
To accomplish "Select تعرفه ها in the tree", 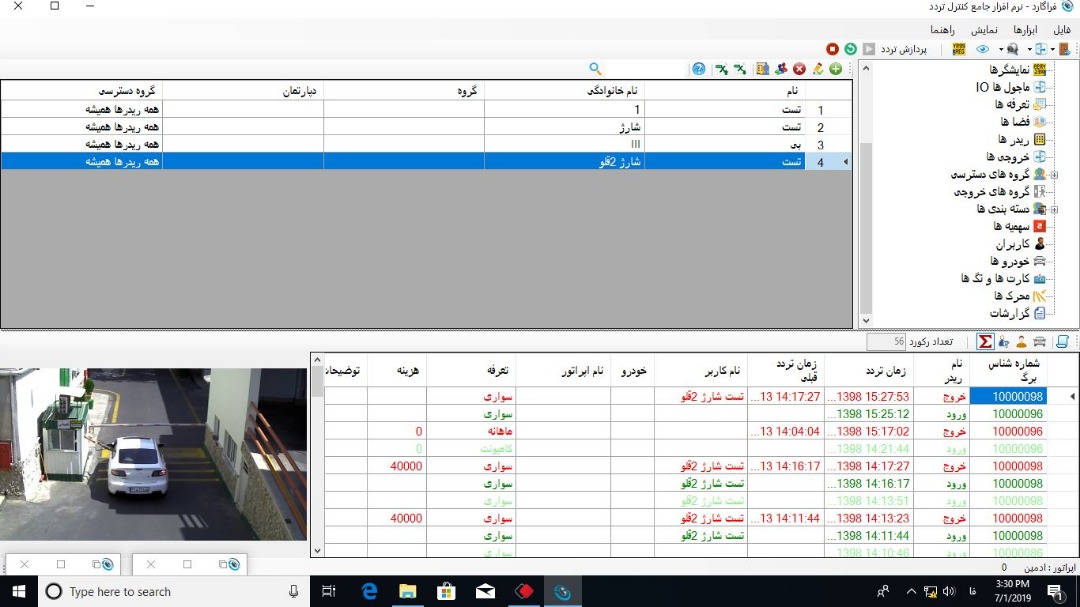I will click(x=1012, y=104).
